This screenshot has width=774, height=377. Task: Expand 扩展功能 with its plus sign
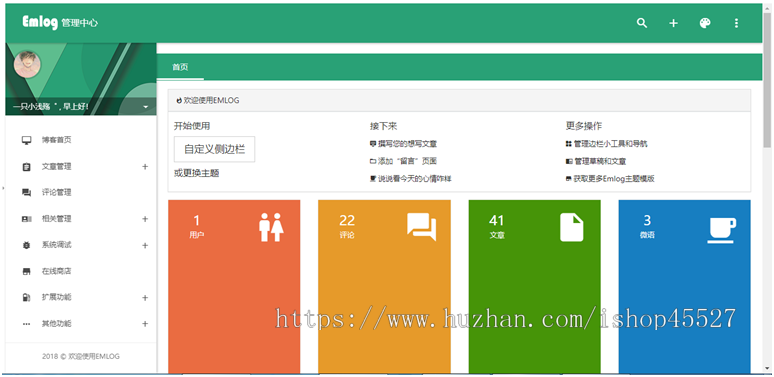click(145, 298)
